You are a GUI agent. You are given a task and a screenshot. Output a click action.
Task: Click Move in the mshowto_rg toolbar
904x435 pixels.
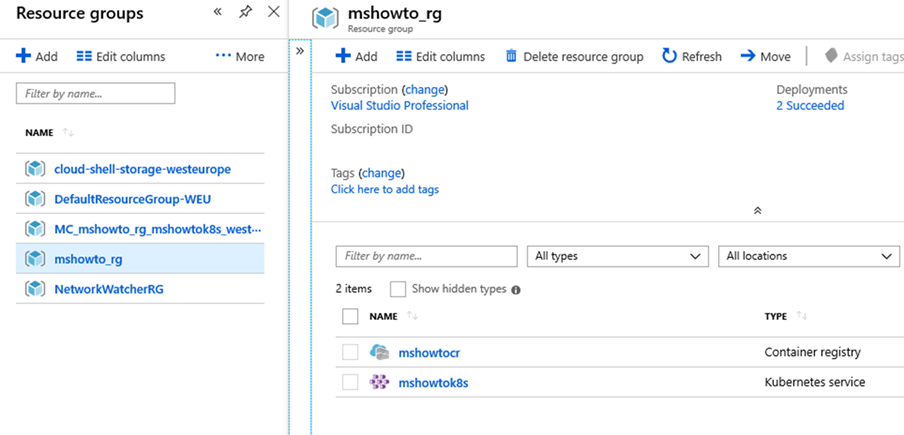(766, 56)
